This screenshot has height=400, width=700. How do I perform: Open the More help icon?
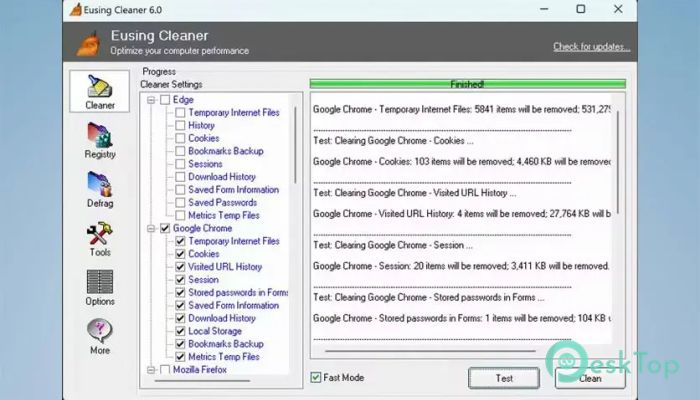[100, 336]
